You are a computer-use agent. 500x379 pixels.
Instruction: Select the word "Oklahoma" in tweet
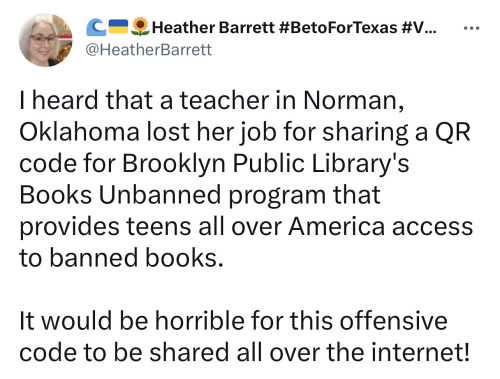(79, 132)
